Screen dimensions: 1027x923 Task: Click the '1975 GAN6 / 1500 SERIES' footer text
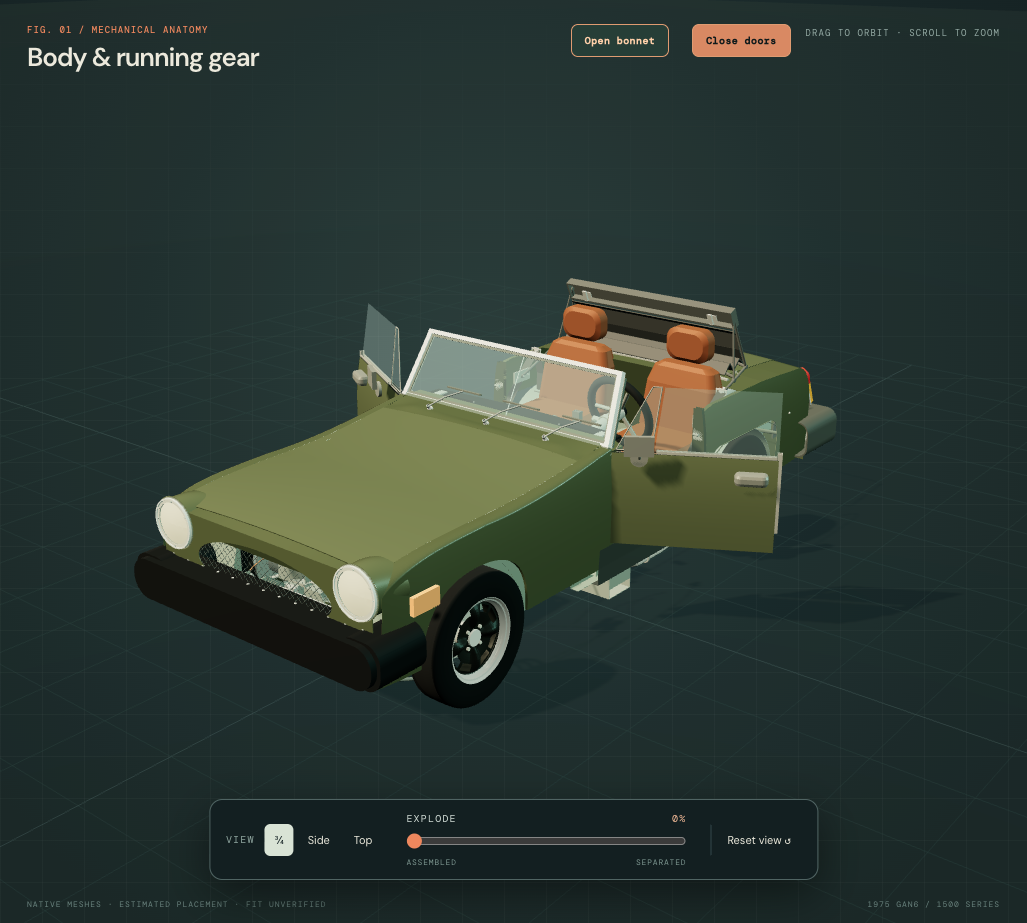point(933,904)
